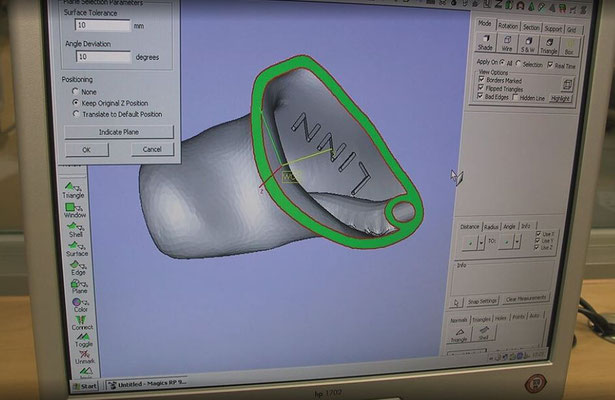The width and height of the screenshot is (615, 400).
Task: Click the pointer icon button beside Snap Settings
Action: [456, 302]
